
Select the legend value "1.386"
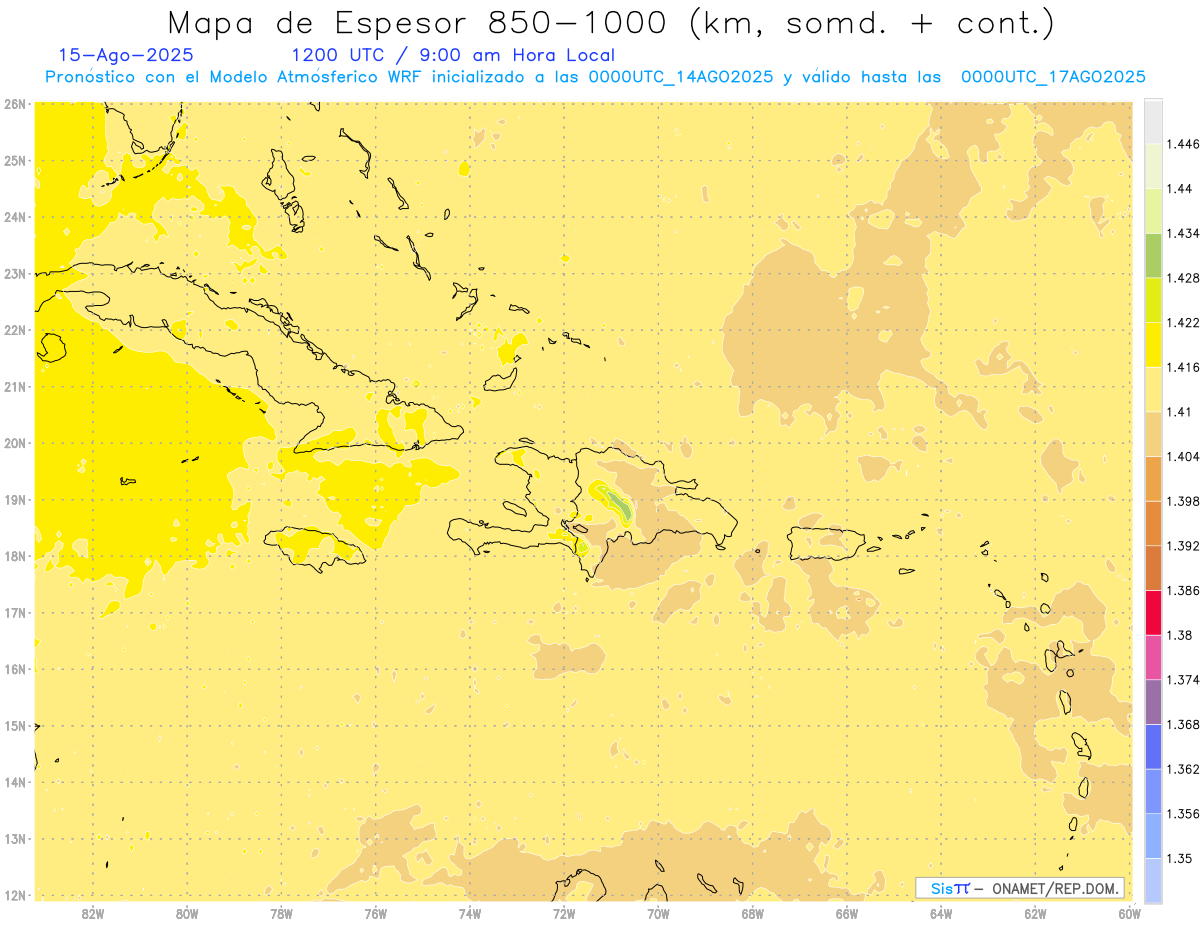click(1182, 590)
